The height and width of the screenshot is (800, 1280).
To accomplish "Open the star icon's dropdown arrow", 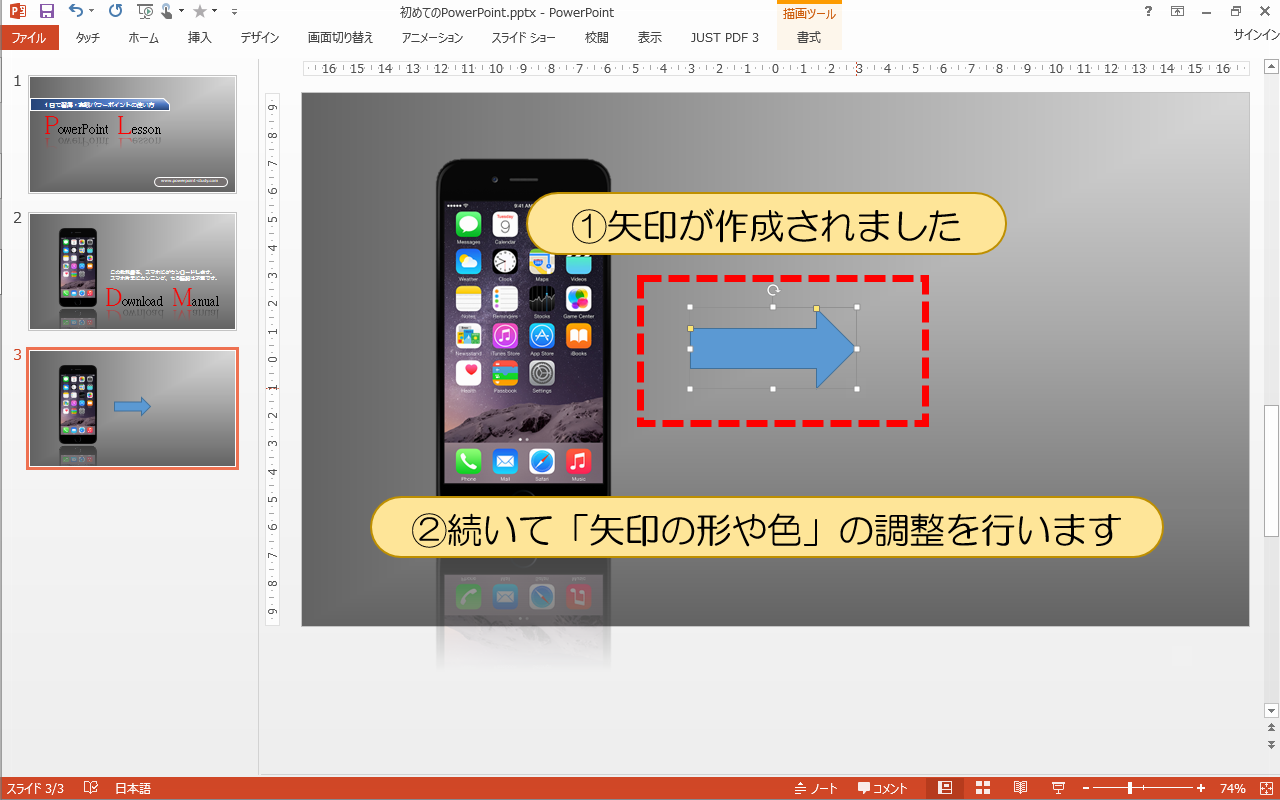I will click(x=216, y=12).
